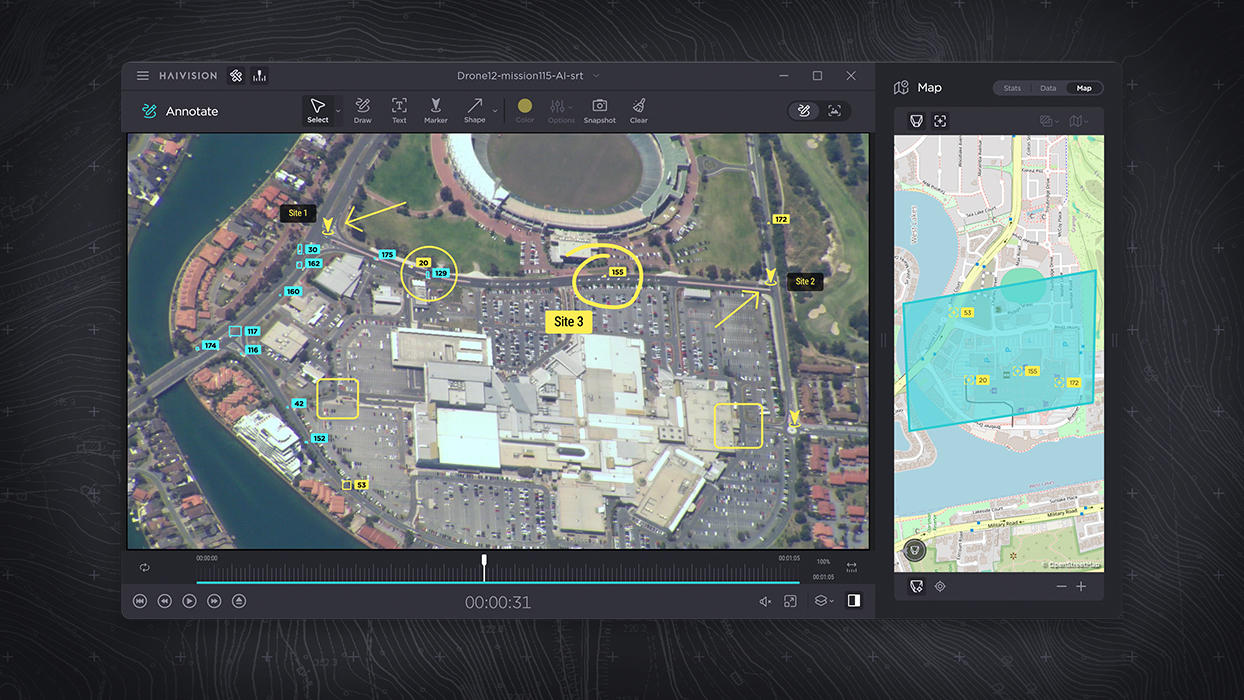Select the Shape arrow tool
1244x700 pixels.
pyautogui.click(x=474, y=110)
